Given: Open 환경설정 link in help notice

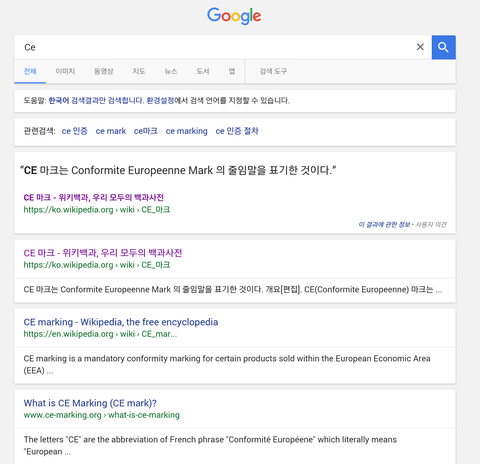Looking at the screenshot, I should tap(160, 100).
